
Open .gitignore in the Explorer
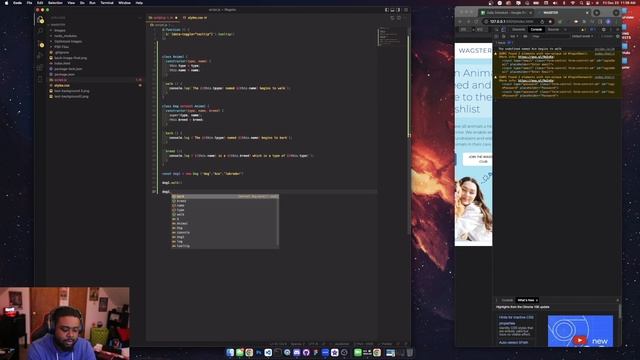pyautogui.click(x=62, y=52)
